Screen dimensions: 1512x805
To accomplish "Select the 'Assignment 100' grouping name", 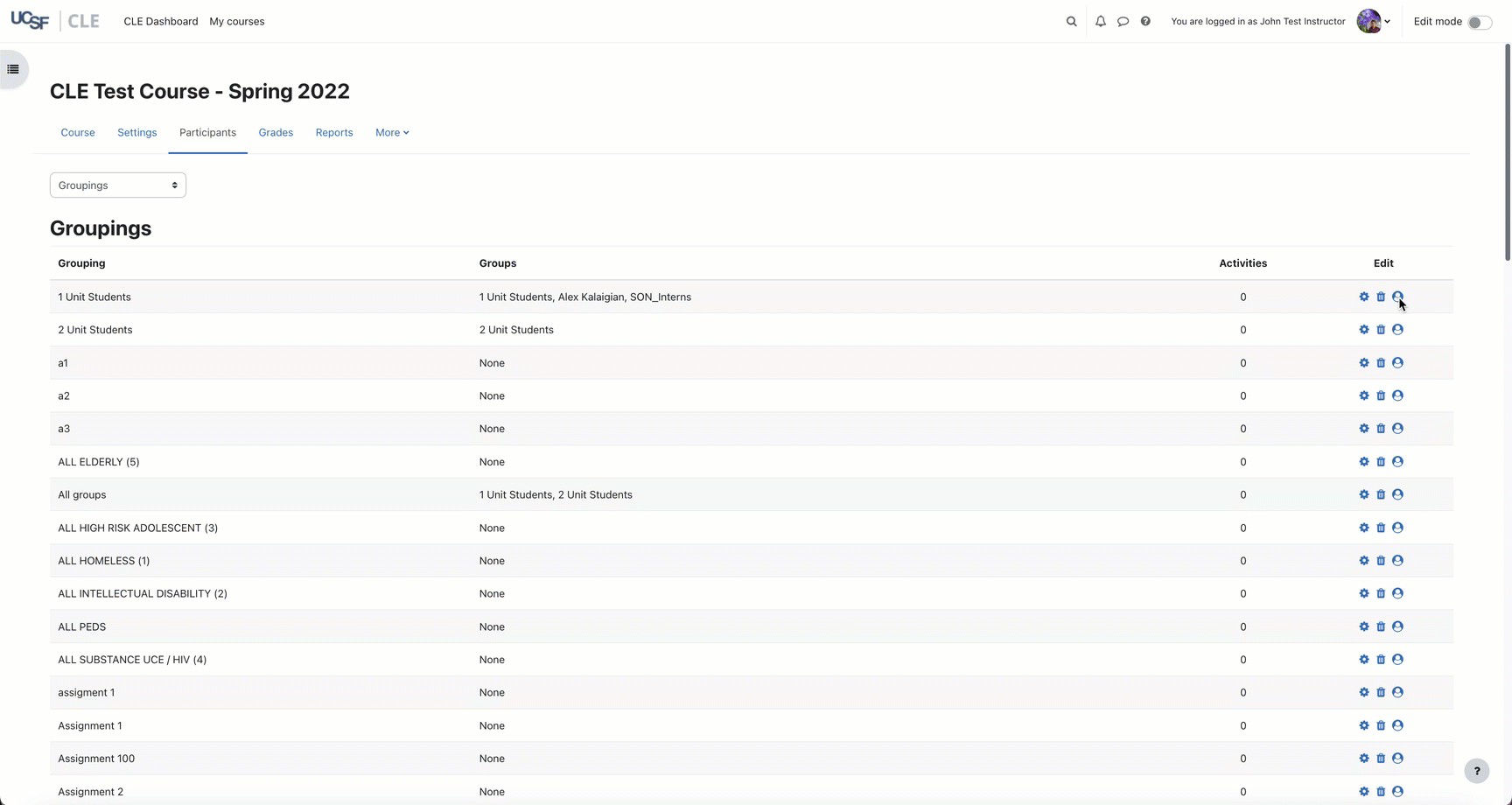I will pyautogui.click(x=96, y=759).
